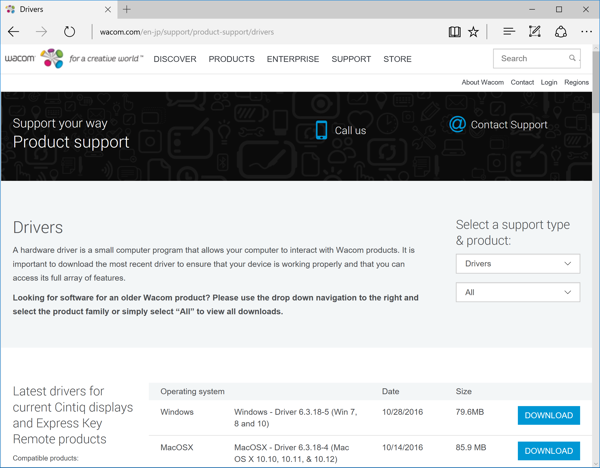Click the Windows driver date 10/28/2016
Viewport: 600px width, 468px height.
pyautogui.click(x=403, y=412)
